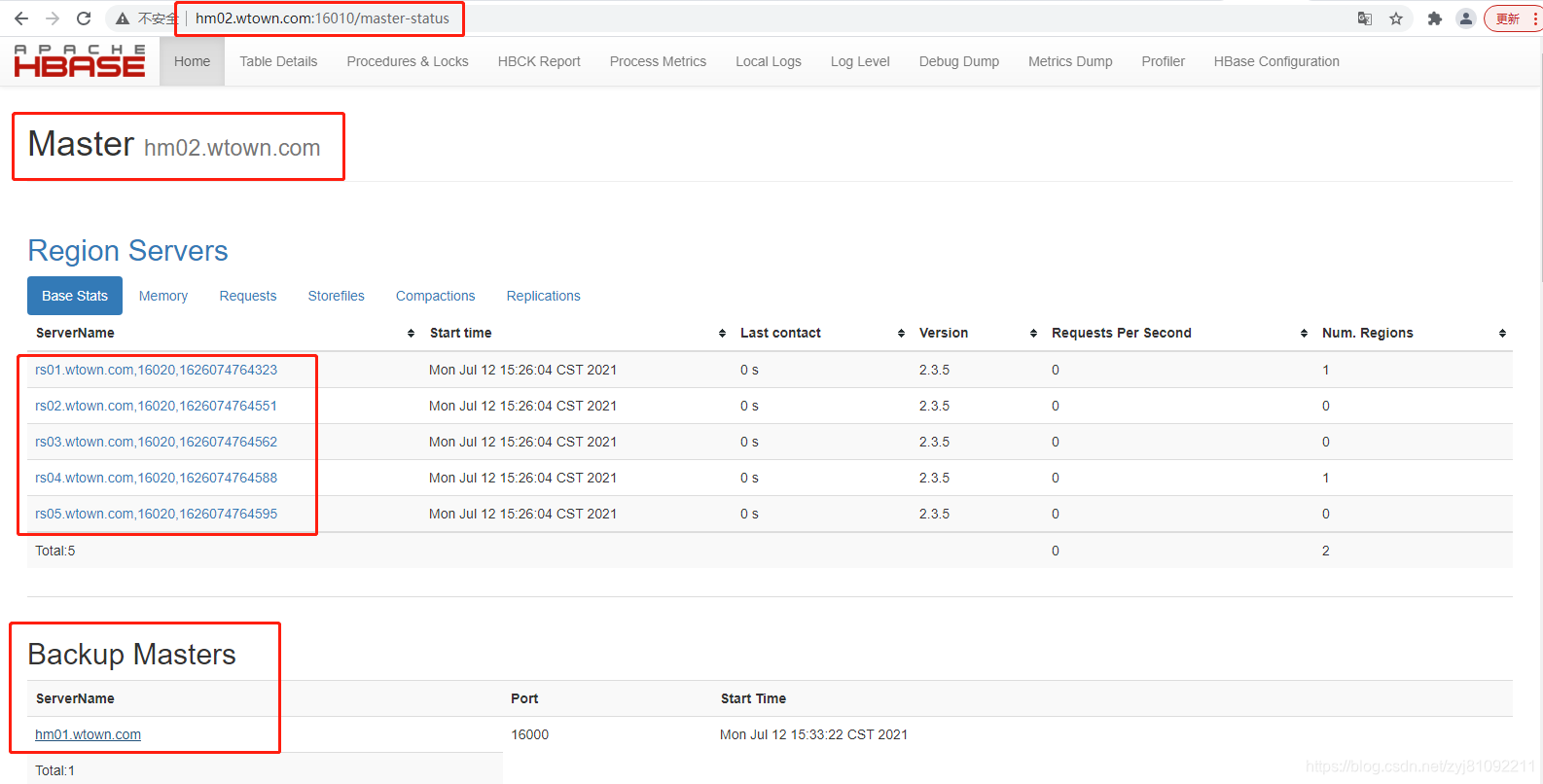Open HBase Configuration page
This screenshot has width=1543, height=784.
[x=1276, y=61]
